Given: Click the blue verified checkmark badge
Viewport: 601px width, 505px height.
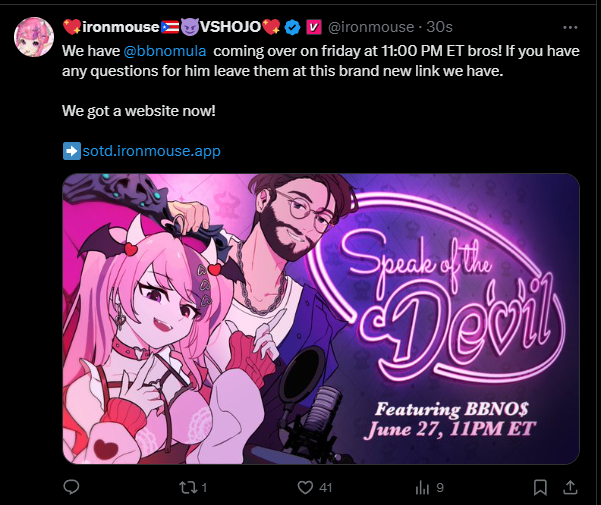Looking at the screenshot, I should tap(292, 27).
